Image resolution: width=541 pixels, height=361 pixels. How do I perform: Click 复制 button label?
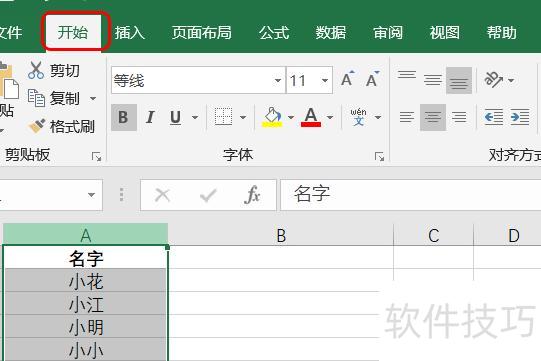tap(65, 99)
